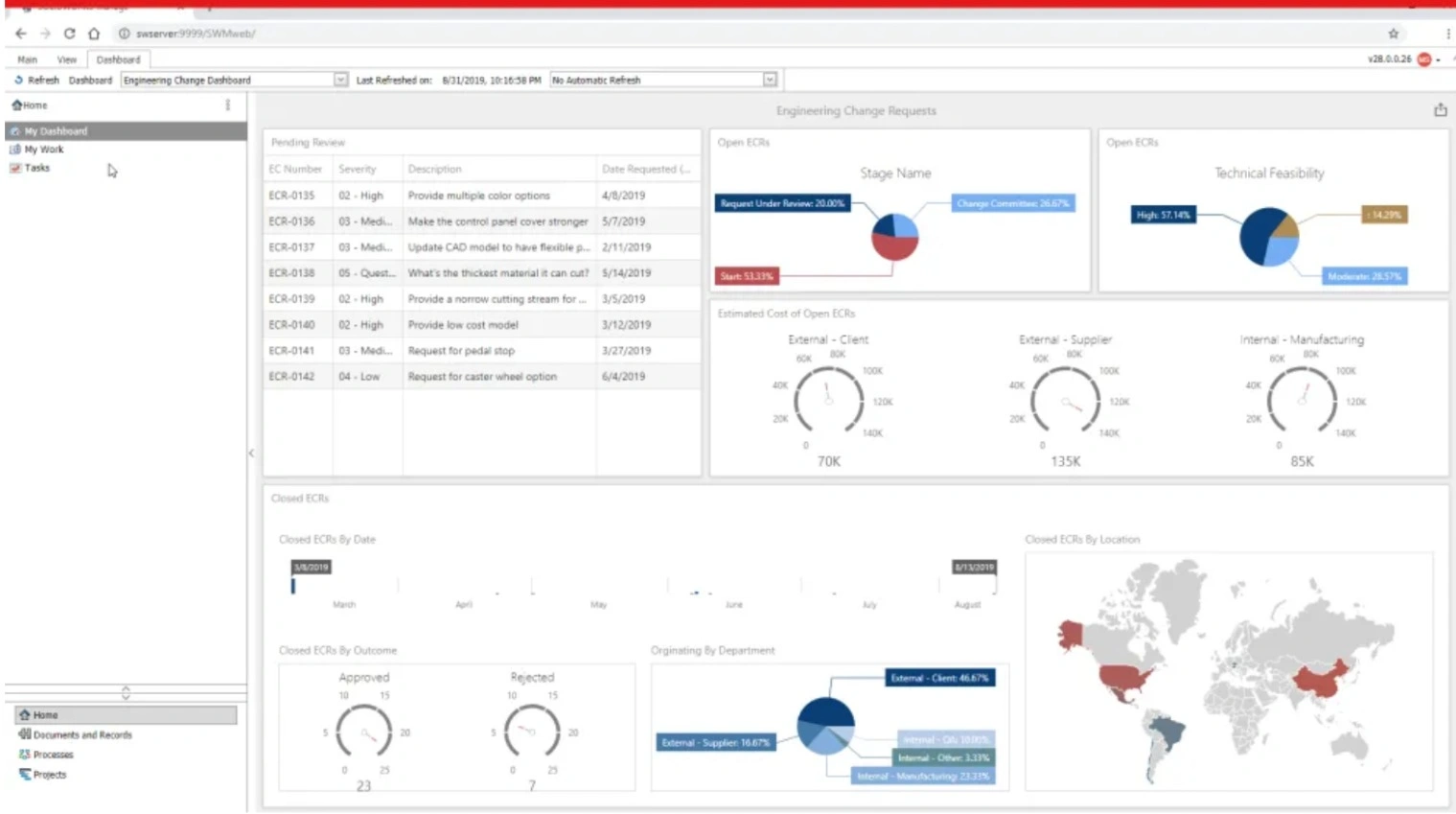Screen dimensions: 1456x814
Task: Switch to the Dashboard tab
Action: pyautogui.click(x=118, y=59)
